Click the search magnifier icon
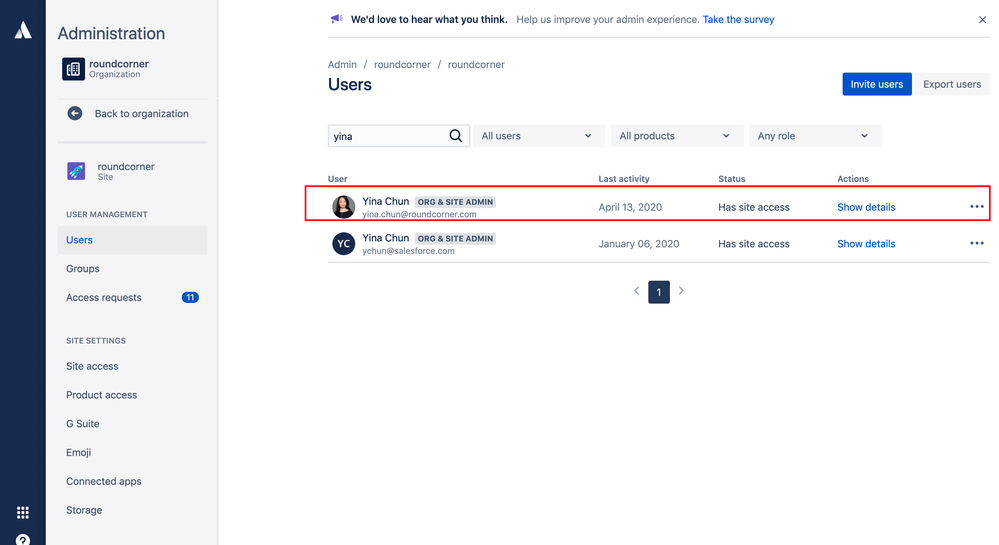 [x=456, y=136]
